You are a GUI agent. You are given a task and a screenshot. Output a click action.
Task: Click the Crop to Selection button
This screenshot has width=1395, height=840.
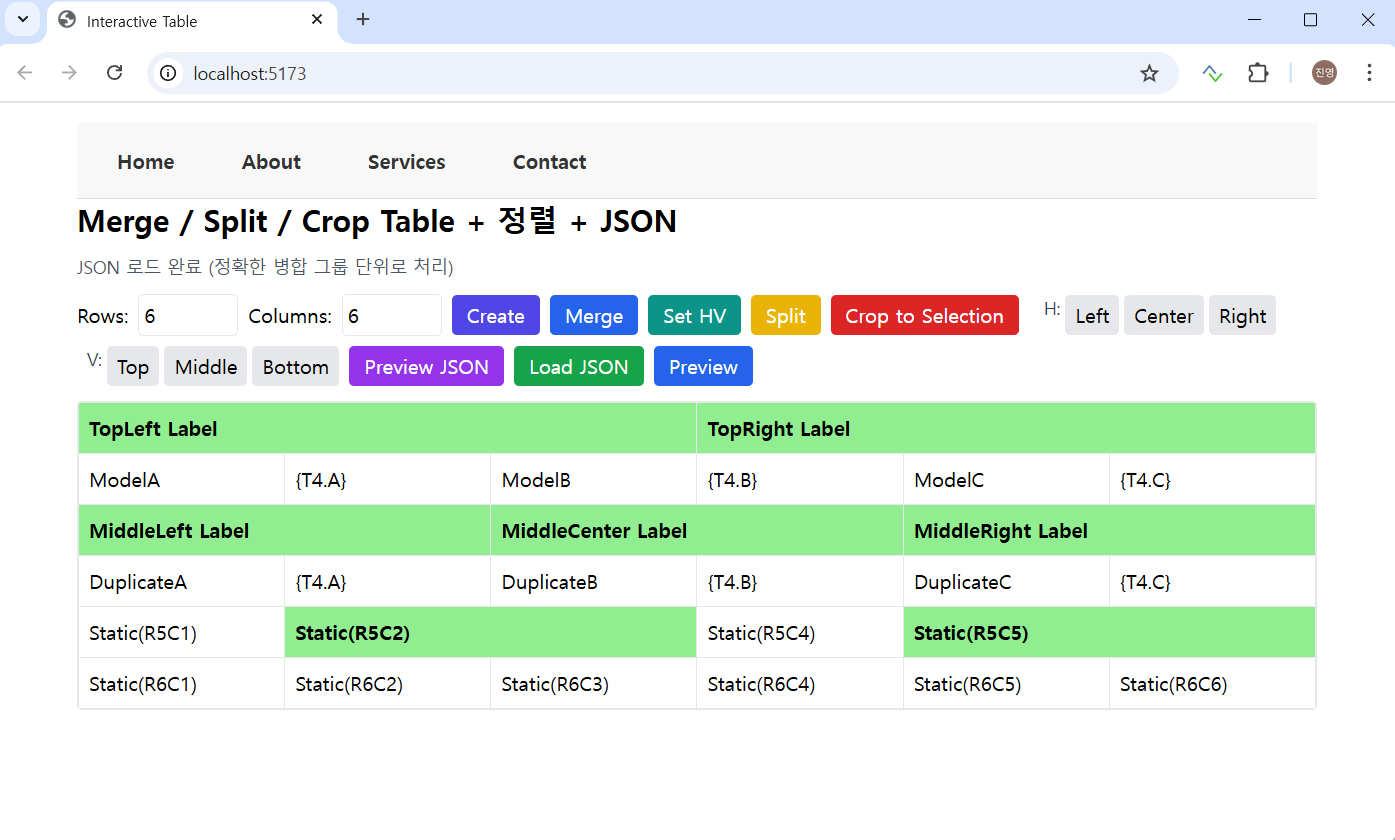[x=924, y=316]
